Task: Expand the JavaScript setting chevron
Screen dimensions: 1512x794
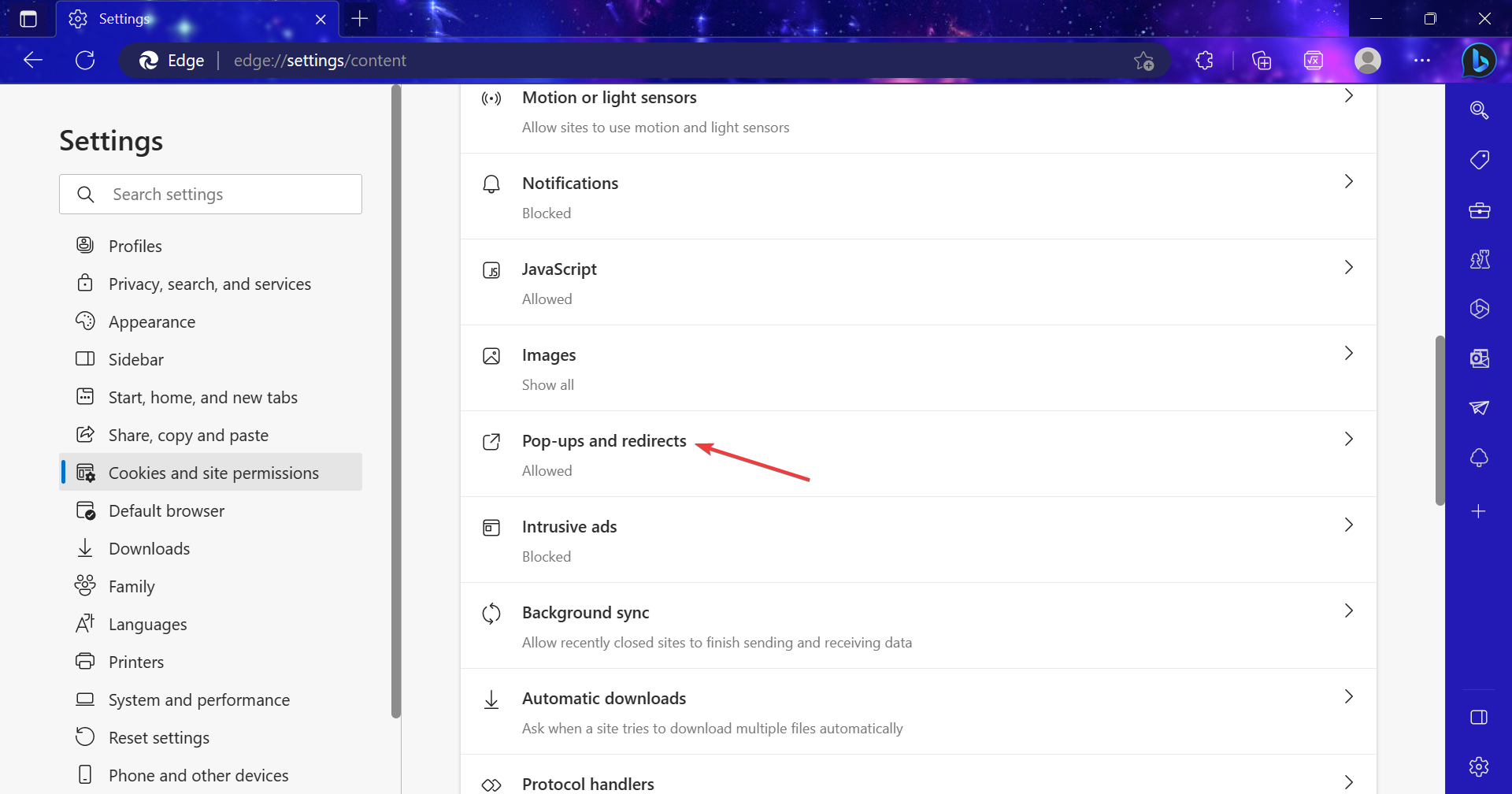Action: tap(1348, 267)
